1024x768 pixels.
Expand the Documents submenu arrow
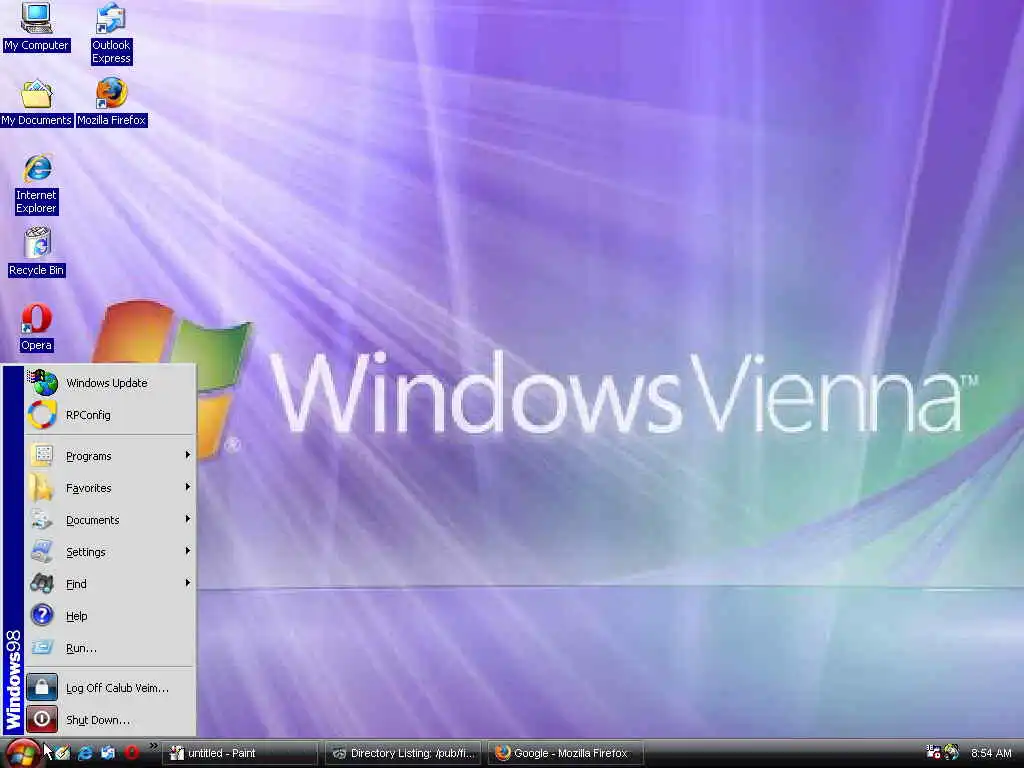(187, 519)
